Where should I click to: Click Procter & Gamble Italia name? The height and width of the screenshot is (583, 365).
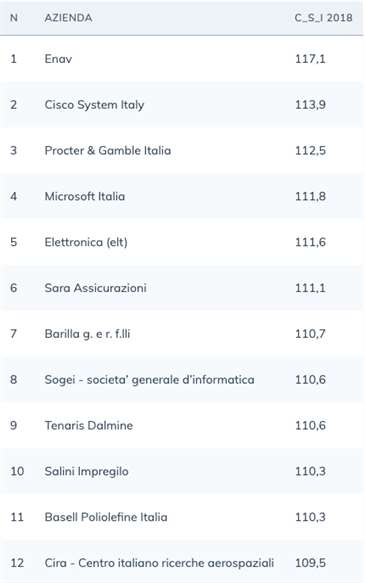point(108,150)
